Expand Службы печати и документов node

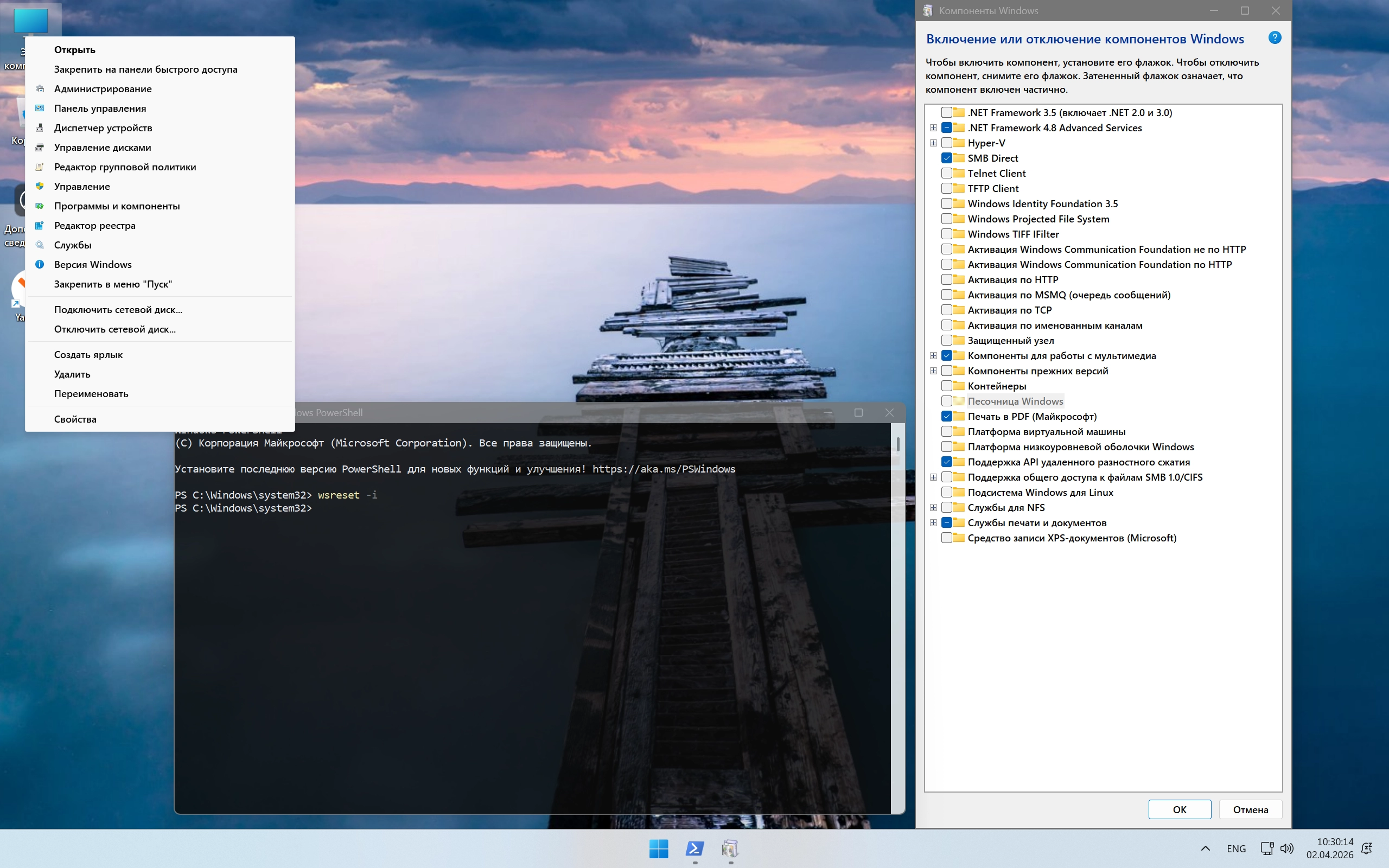click(x=933, y=522)
